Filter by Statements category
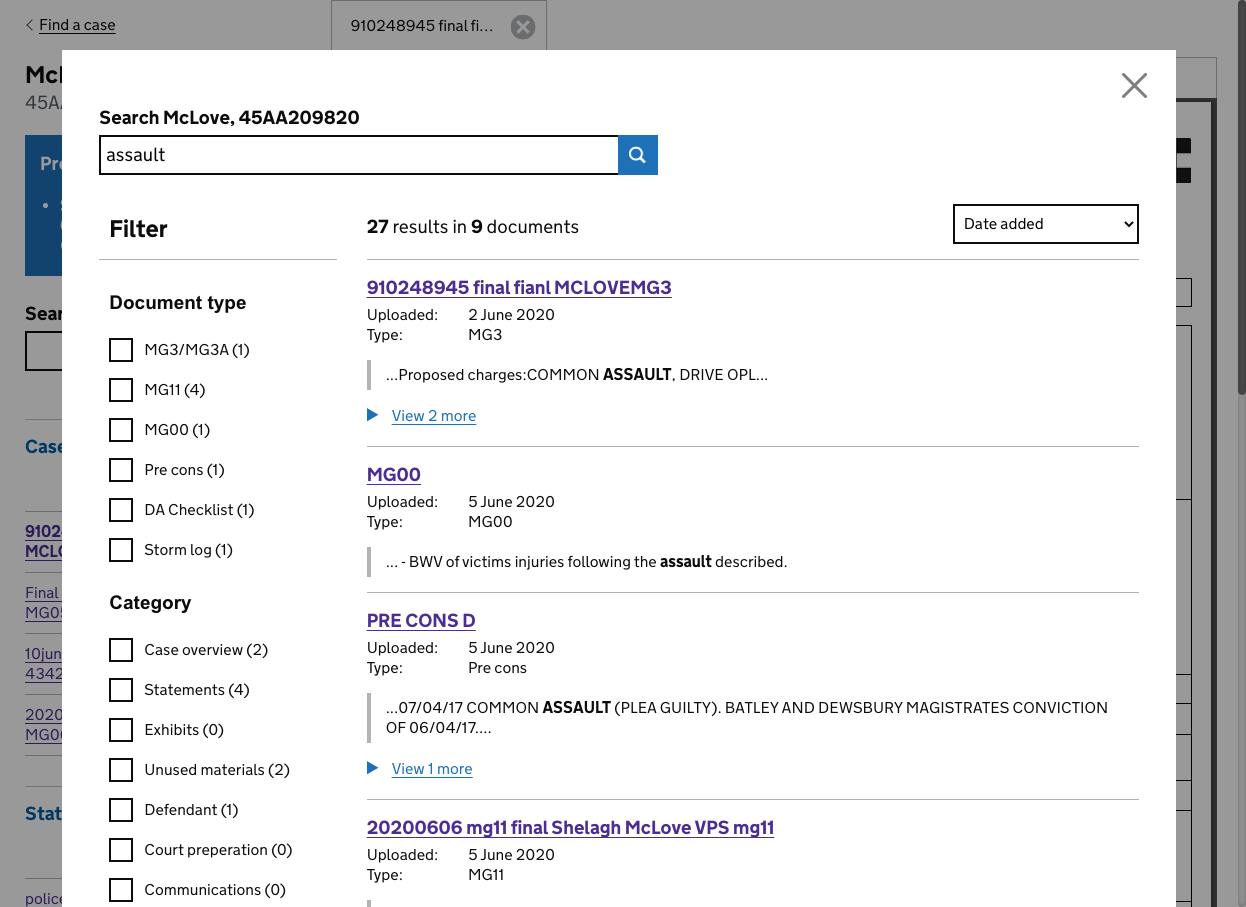The height and width of the screenshot is (907, 1246). pos(121,690)
